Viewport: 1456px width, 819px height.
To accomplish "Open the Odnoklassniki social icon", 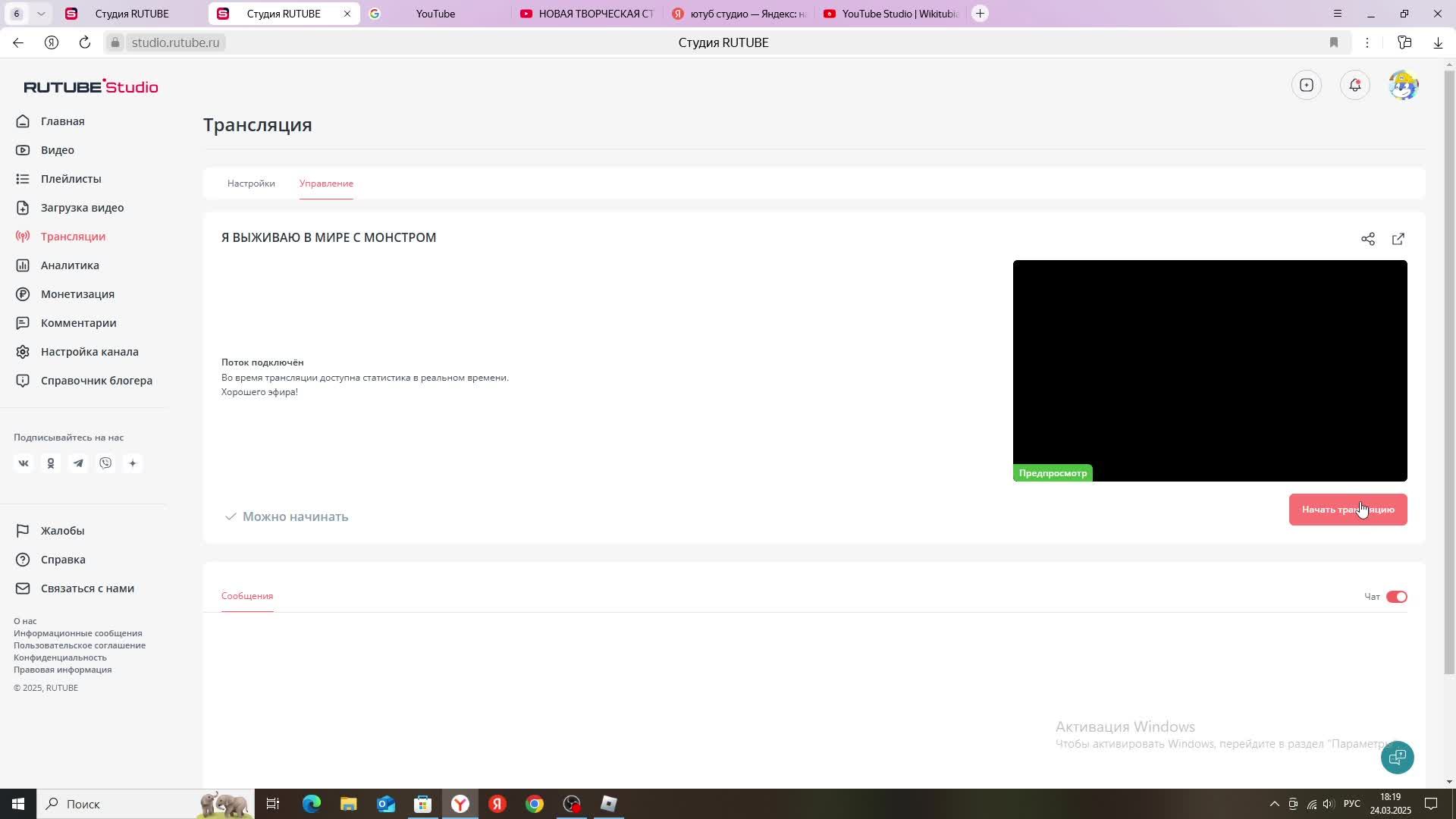I will (51, 463).
